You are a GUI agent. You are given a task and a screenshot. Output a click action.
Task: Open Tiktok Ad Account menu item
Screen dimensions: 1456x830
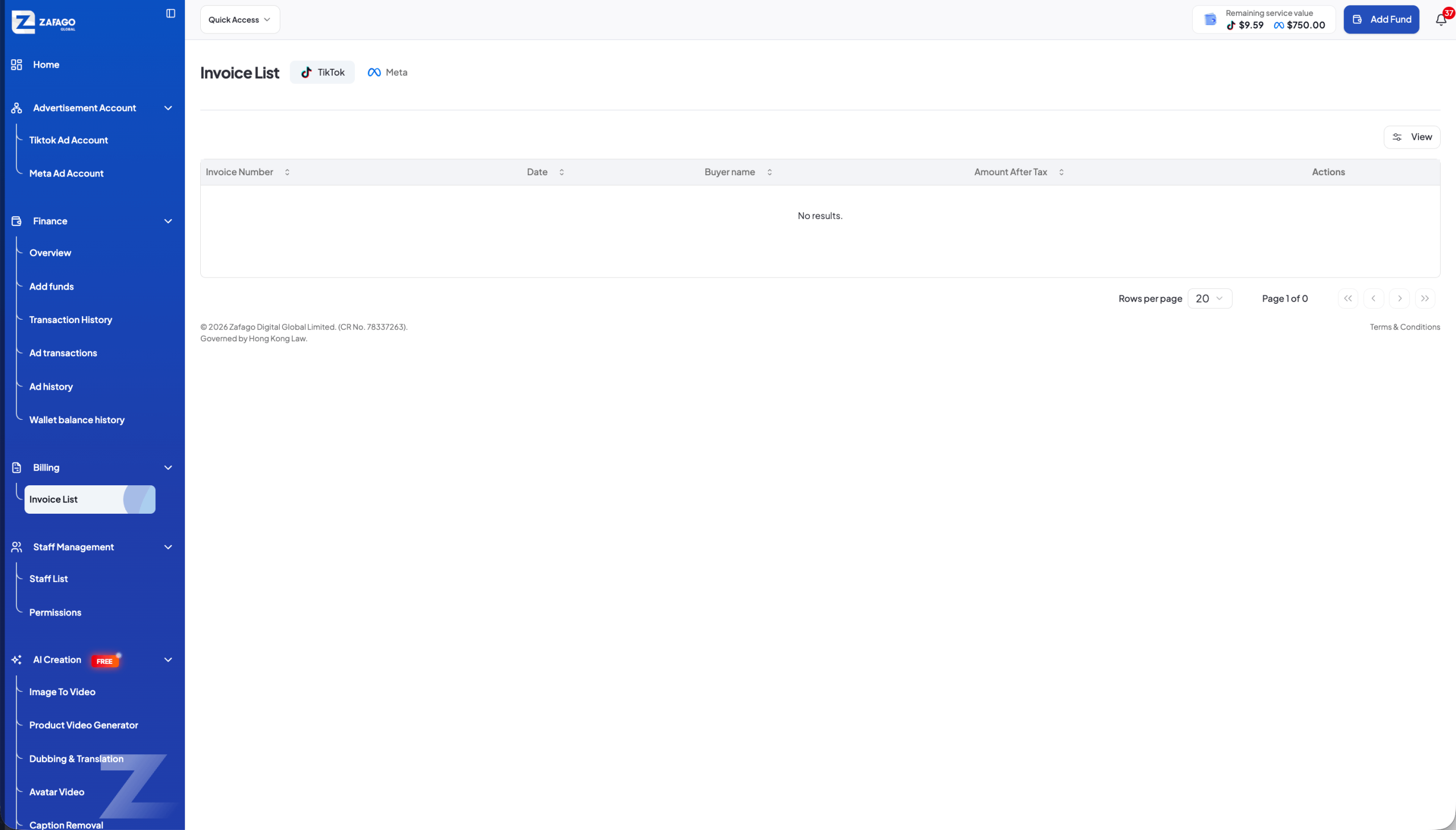pyautogui.click(x=68, y=141)
